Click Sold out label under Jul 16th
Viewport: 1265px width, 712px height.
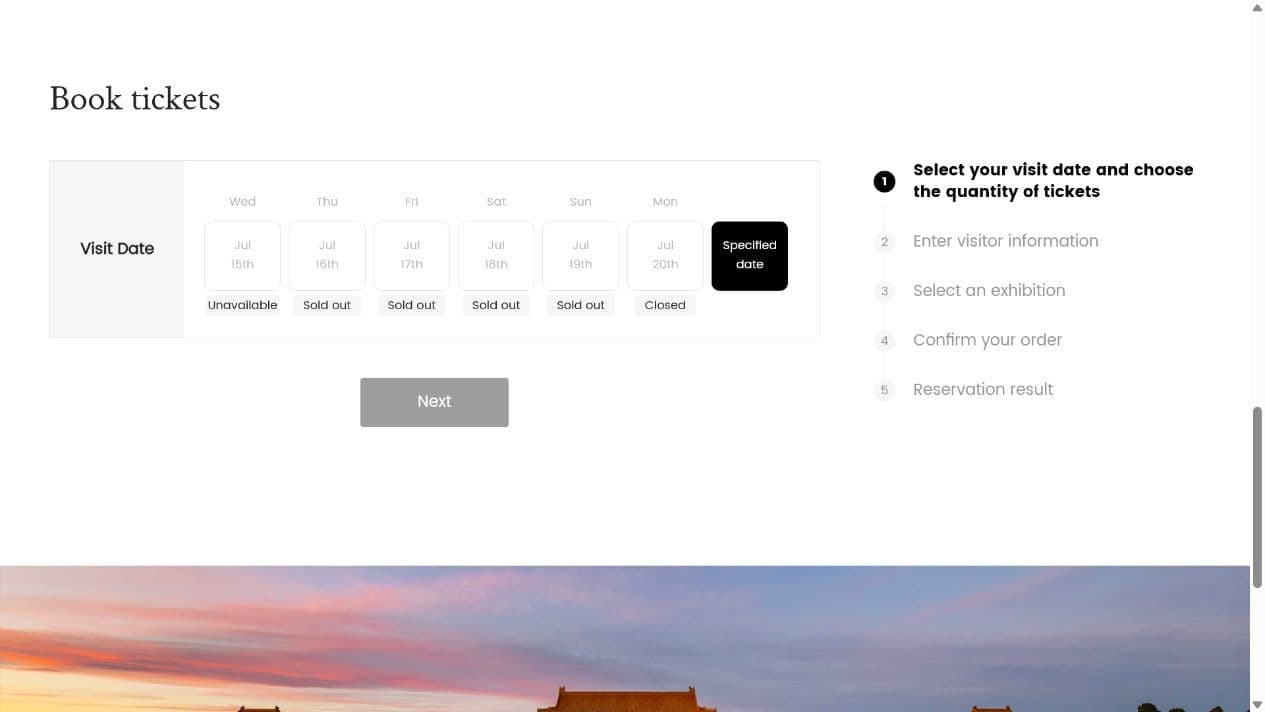point(327,305)
